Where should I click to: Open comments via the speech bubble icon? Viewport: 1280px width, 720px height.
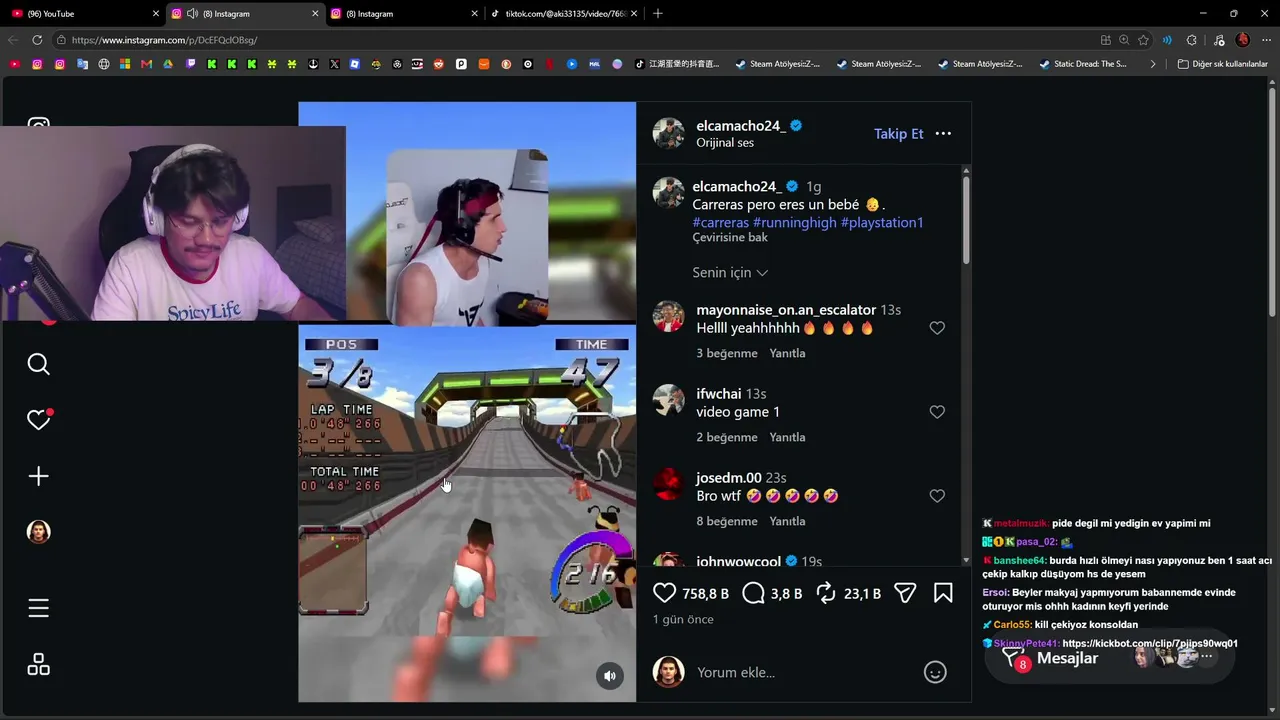(x=754, y=593)
